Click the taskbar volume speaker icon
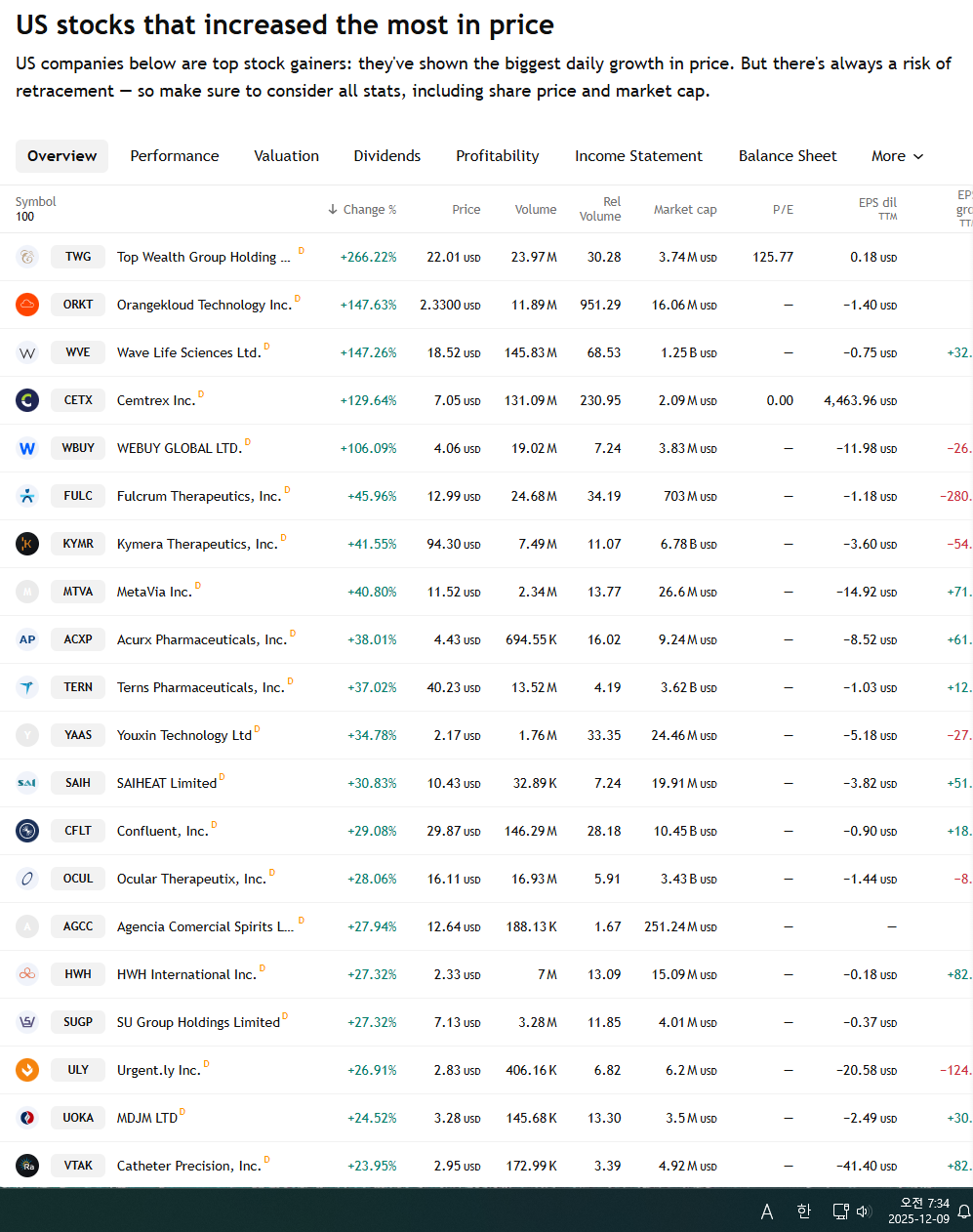 click(864, 1211)
